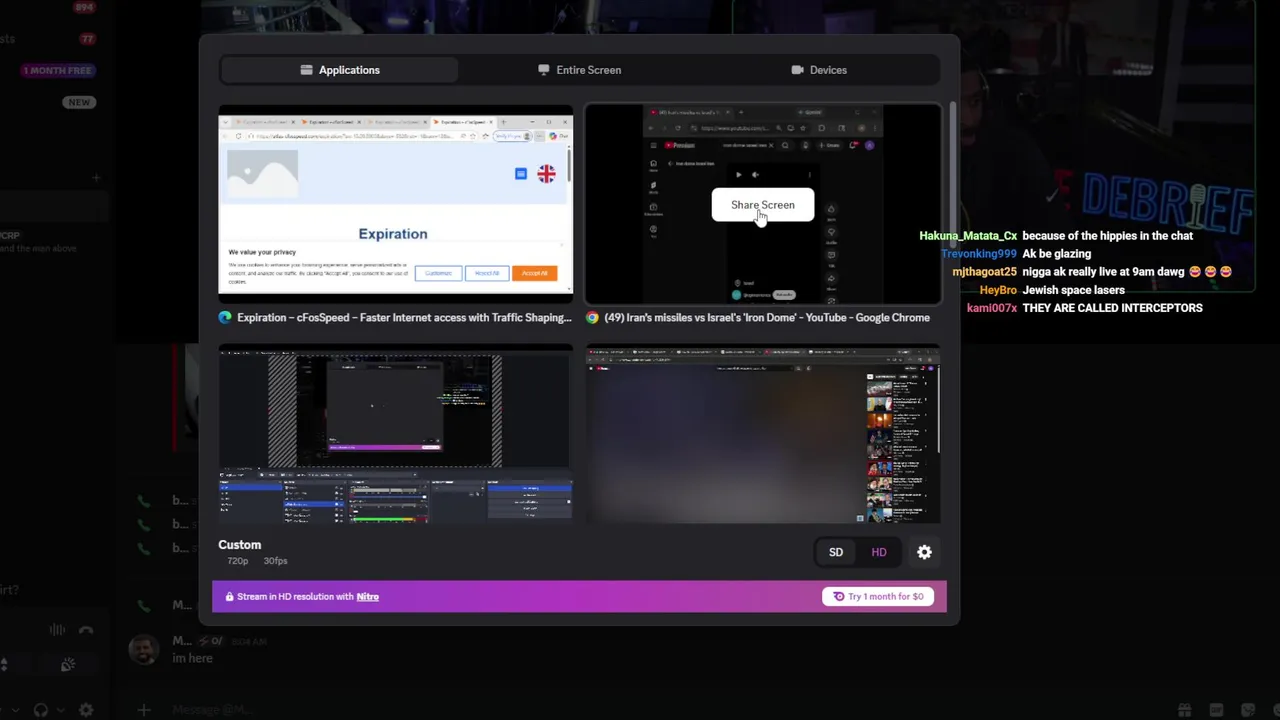1280x720 pixels.
Task: Select the OBS Studio window thumbnail
Action: tap(395, 433)
